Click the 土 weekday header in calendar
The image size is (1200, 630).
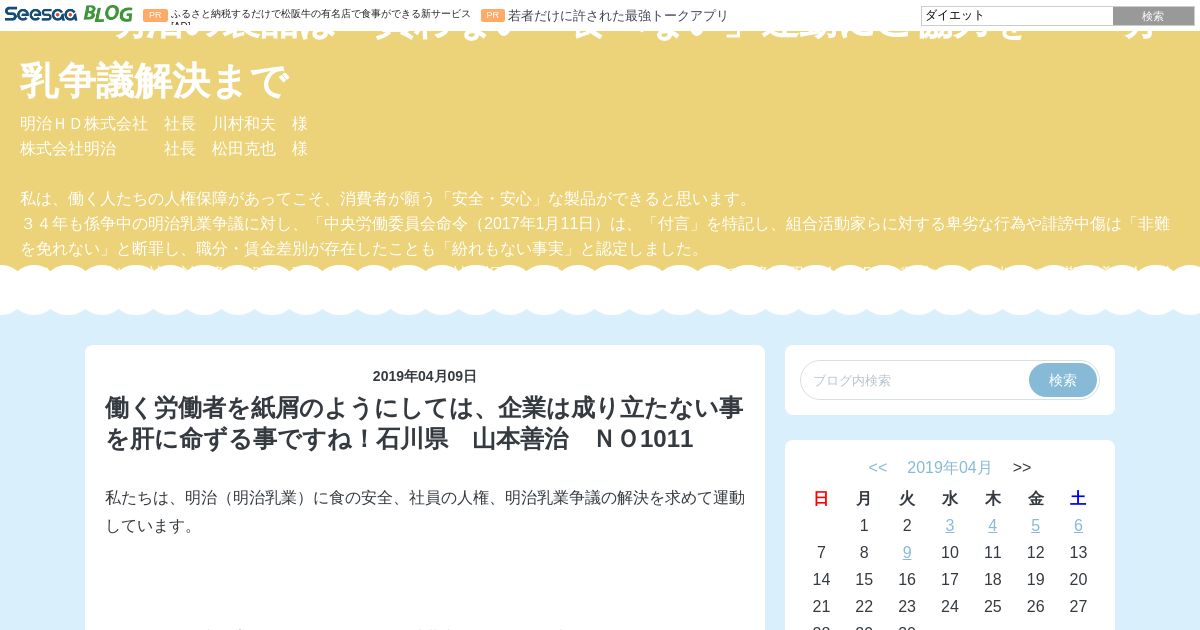click(1078, 498)
